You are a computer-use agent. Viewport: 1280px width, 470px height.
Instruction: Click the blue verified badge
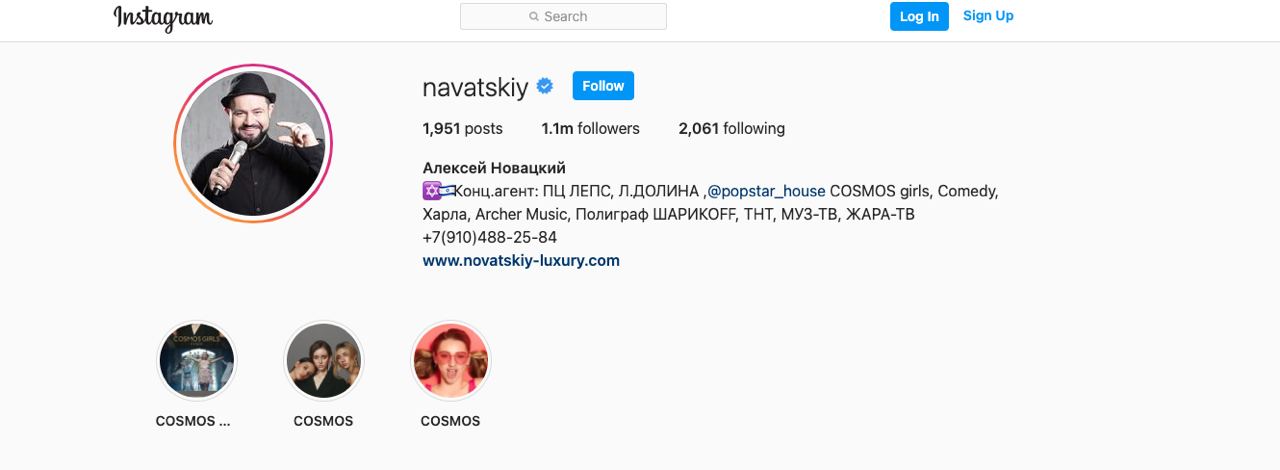pos(545,86)
